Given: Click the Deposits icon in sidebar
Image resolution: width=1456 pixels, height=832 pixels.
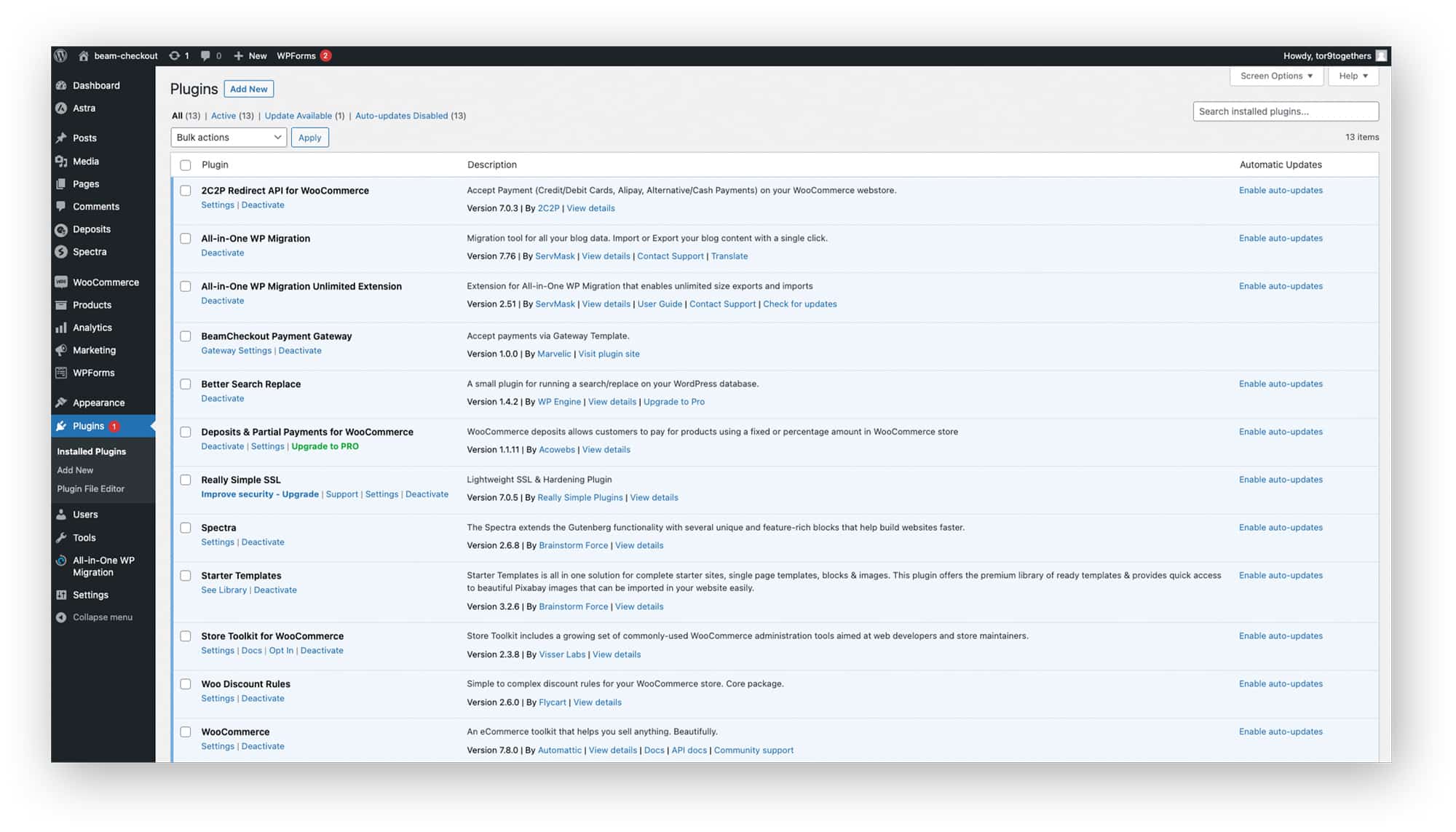Looking at the screenshot, I should click(61, 229).
